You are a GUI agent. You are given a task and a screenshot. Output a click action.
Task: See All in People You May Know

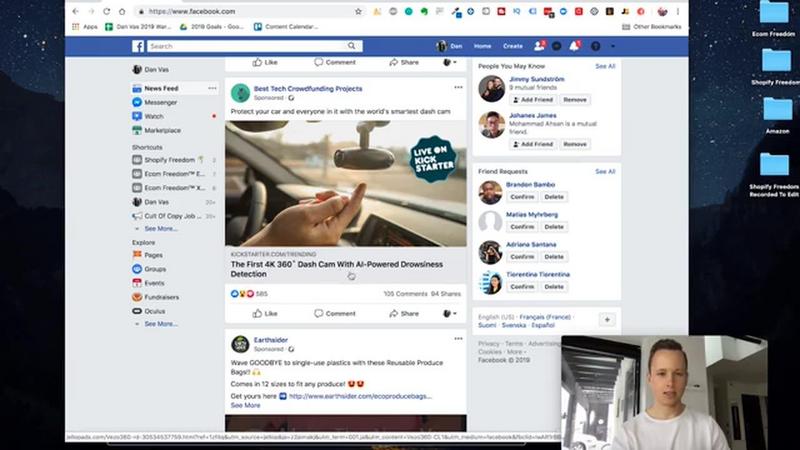tap(605, 66)
